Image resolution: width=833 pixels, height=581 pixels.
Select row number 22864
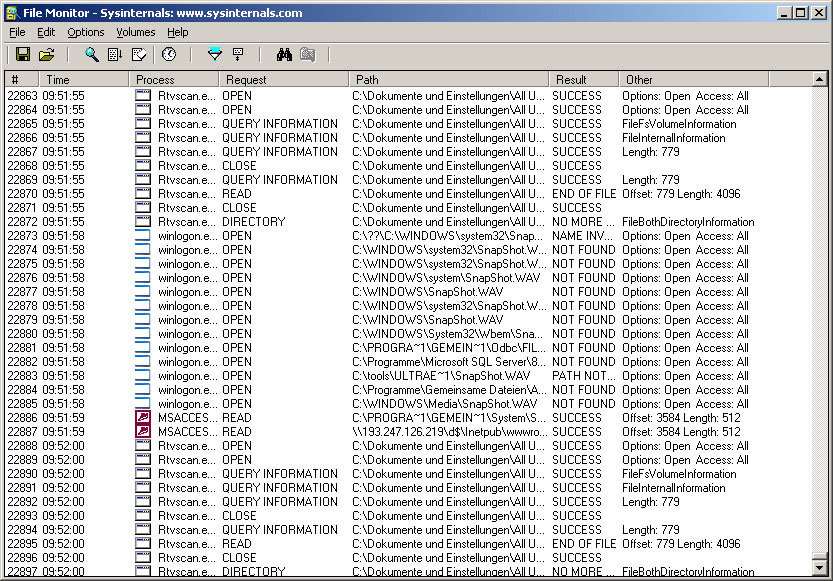click(22, 110)
